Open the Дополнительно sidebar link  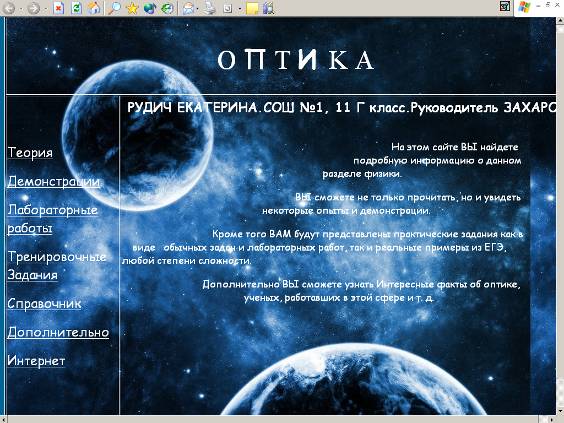pos(58,332)
